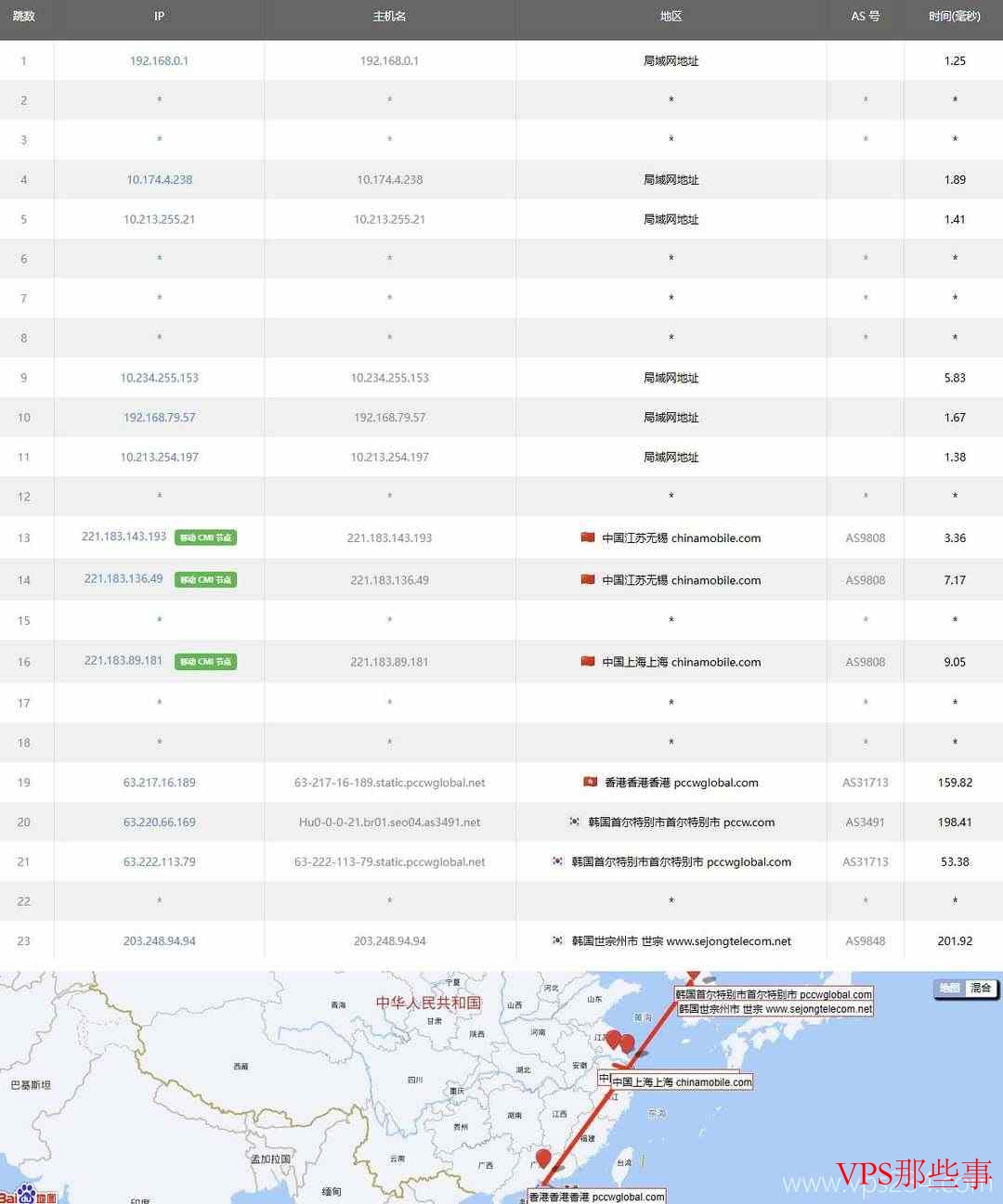Open IP link 221.183.89.181

pos(124,660)
